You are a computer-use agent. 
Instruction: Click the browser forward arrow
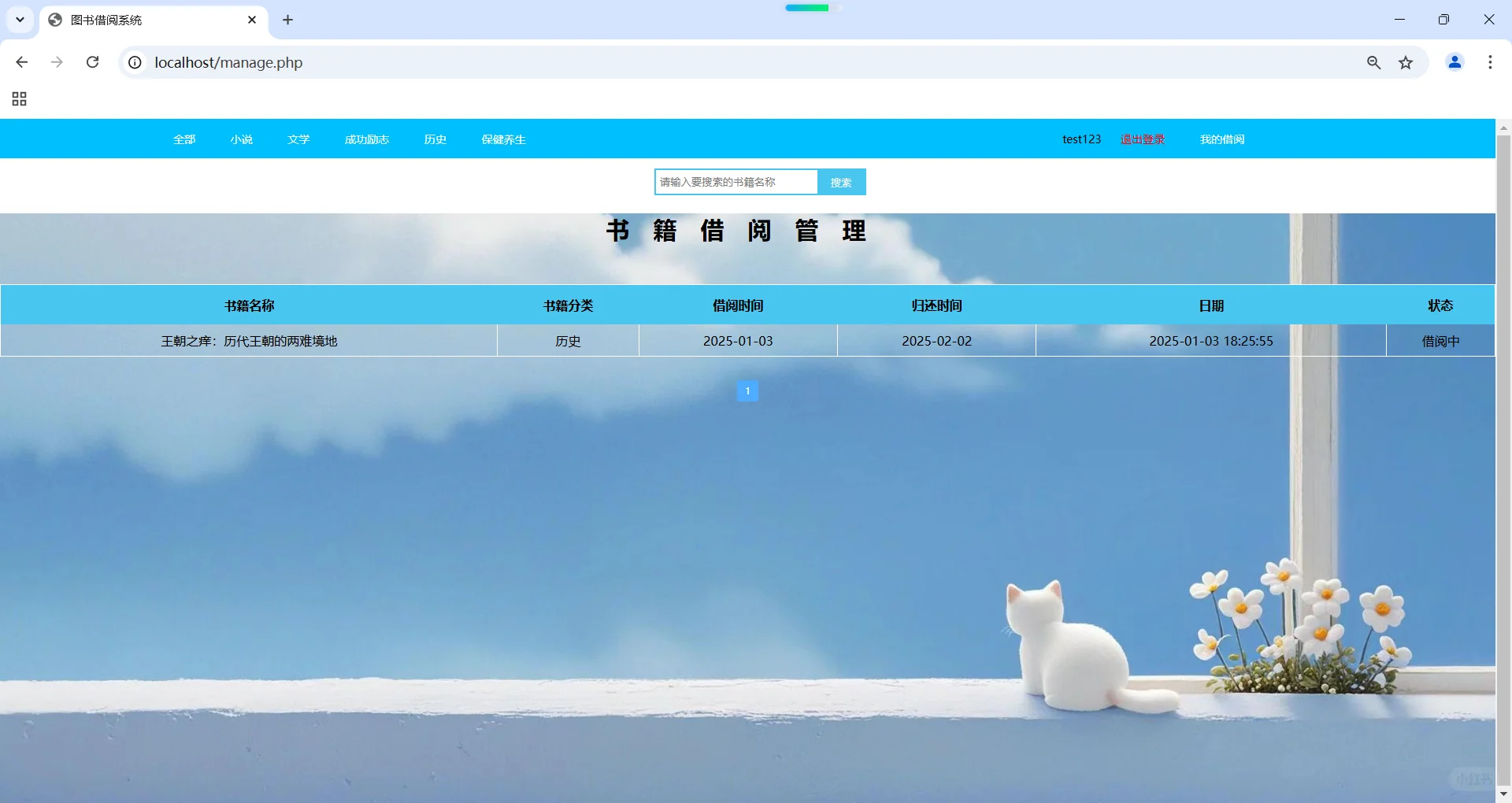coord(56,62)
